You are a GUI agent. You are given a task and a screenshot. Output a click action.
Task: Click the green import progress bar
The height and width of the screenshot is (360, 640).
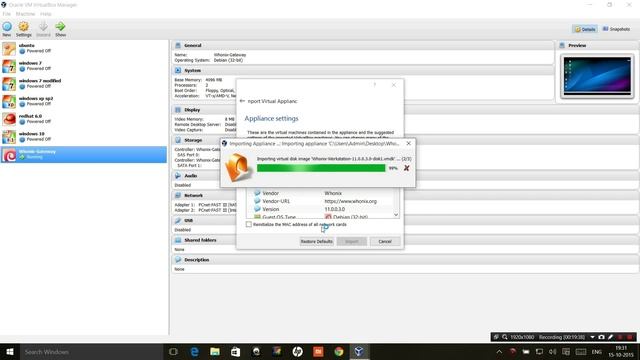321,168
